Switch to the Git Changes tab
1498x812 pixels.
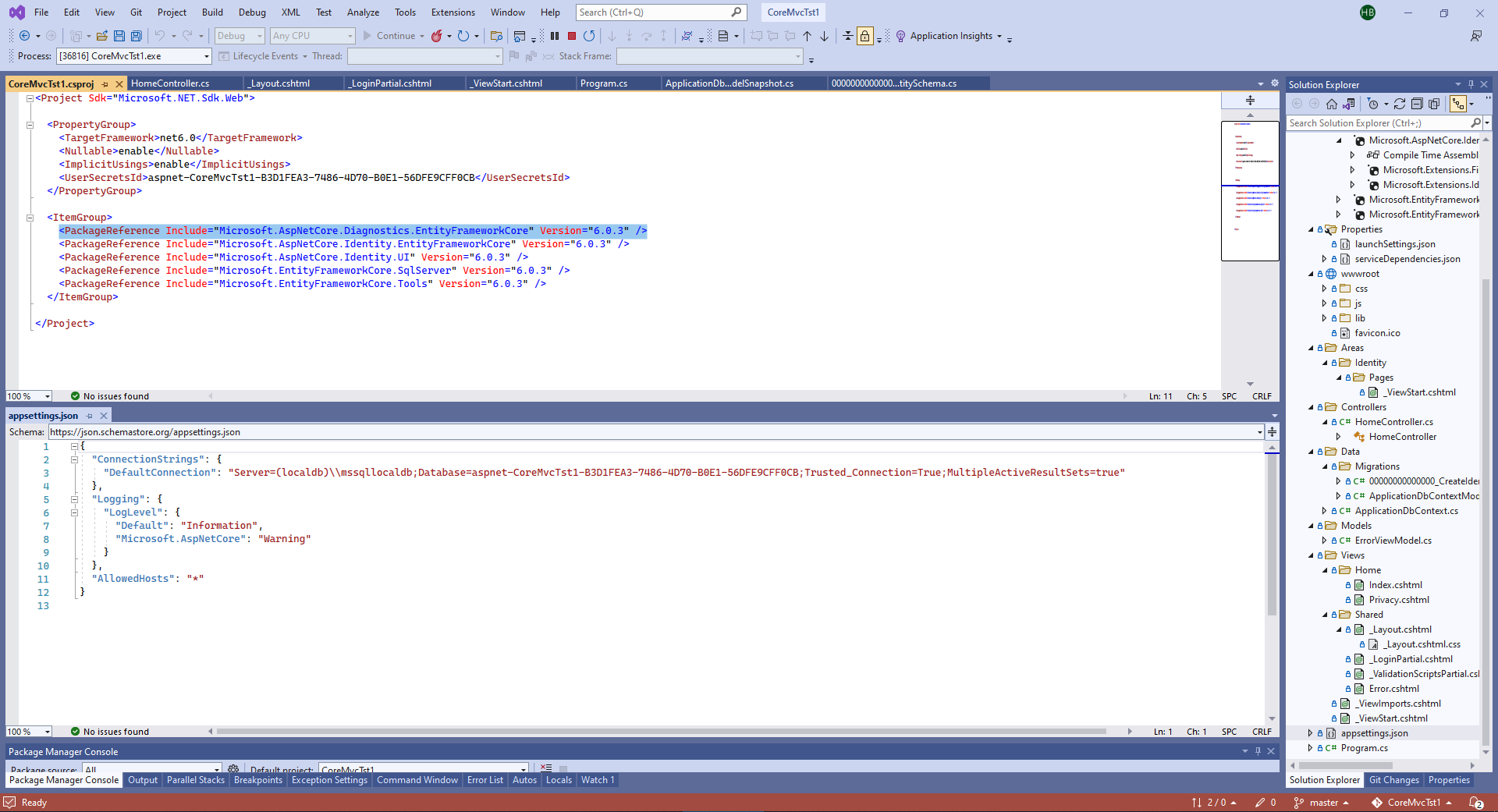click(x=1394, y=780)
